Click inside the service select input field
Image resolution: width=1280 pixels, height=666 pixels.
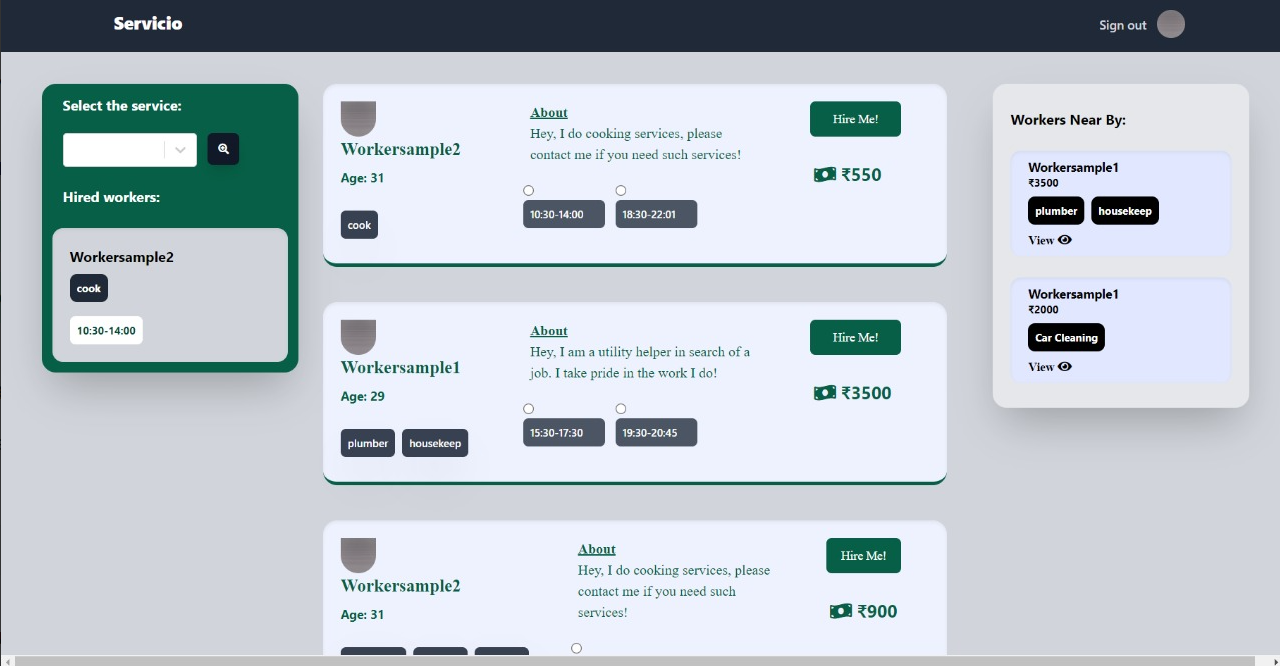point(114,150)
